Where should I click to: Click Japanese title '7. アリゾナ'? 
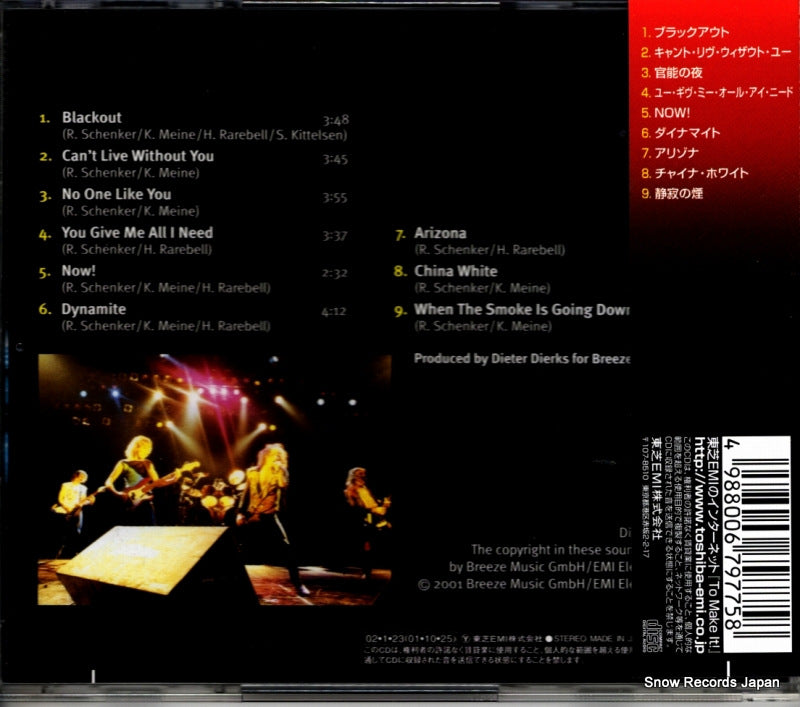pos(670,153)
